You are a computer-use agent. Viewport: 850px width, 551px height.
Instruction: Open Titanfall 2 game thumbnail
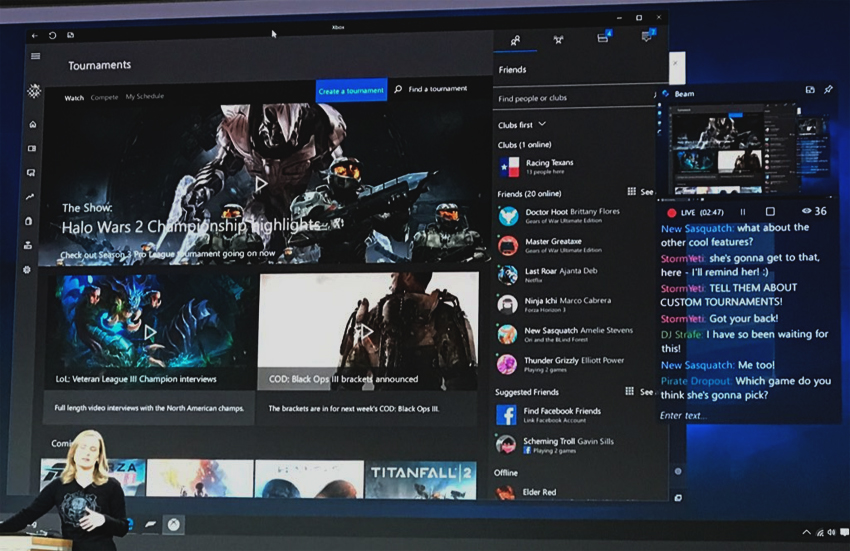tap(420, 479)
